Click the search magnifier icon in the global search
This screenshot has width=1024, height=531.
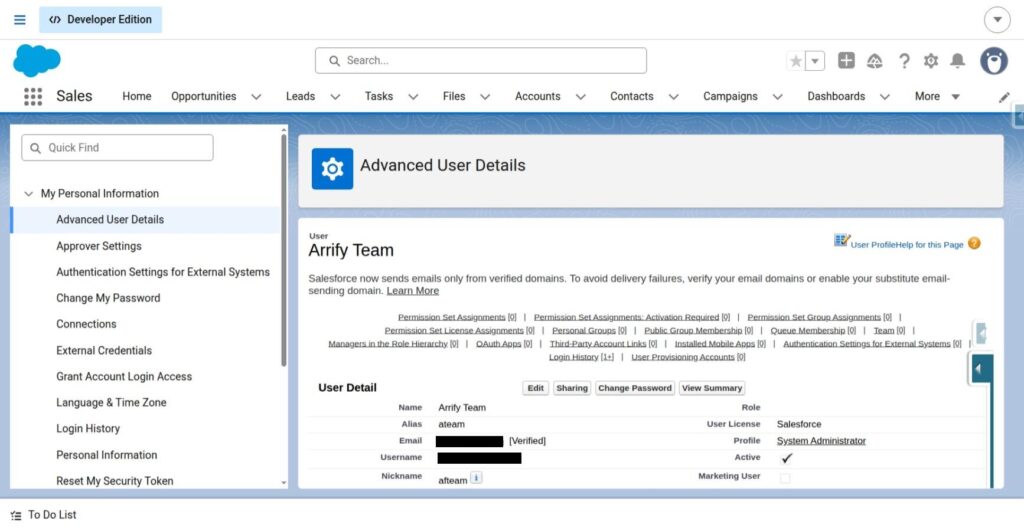point(334,61)
